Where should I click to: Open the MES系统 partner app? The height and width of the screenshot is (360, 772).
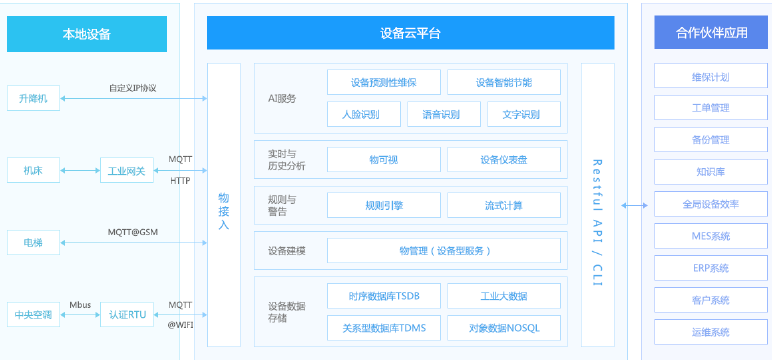[x=711, y=236]
